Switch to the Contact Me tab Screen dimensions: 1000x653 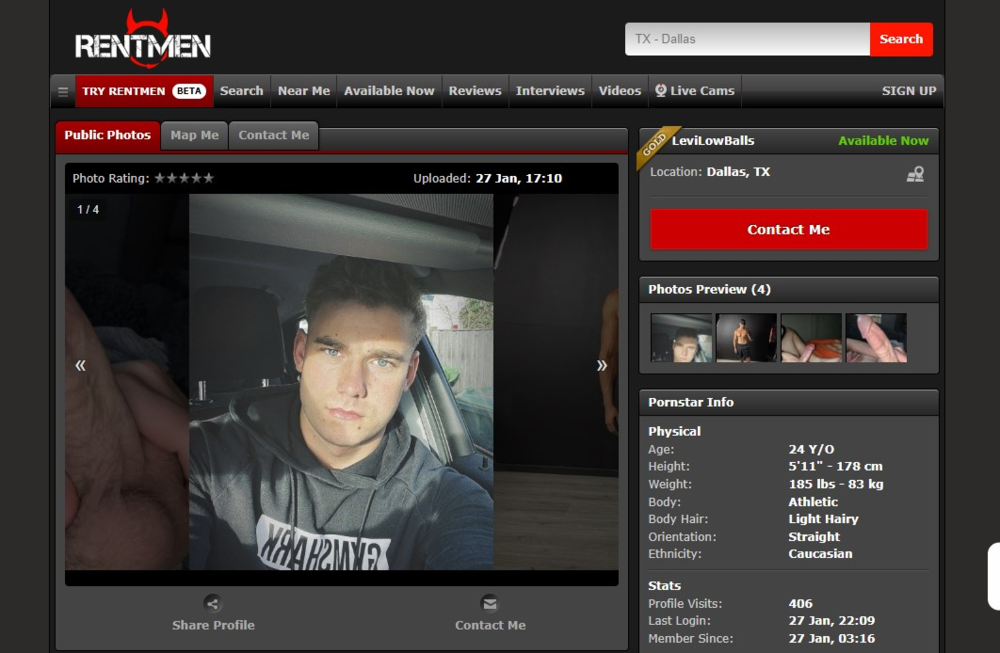(273, 135)
